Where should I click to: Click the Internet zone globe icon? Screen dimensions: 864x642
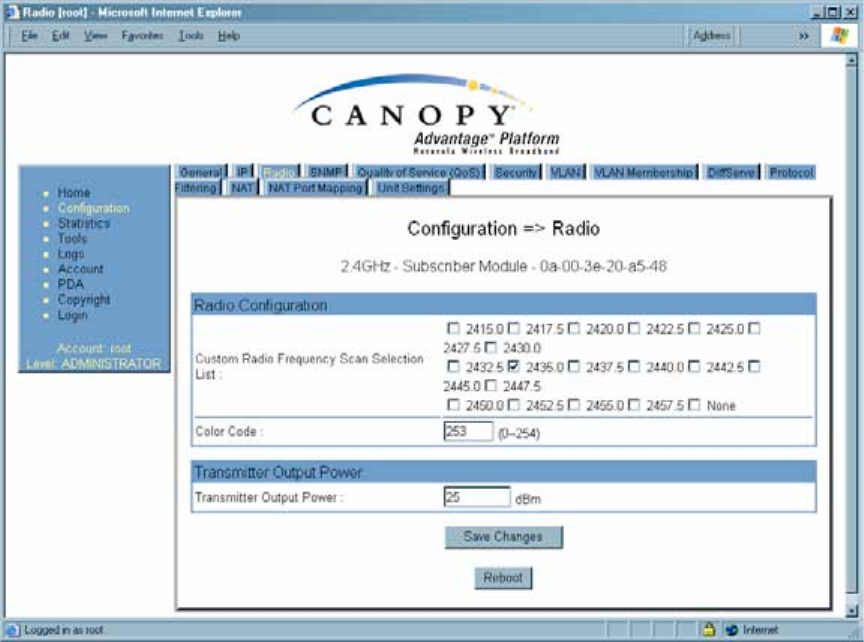[732, 629]
